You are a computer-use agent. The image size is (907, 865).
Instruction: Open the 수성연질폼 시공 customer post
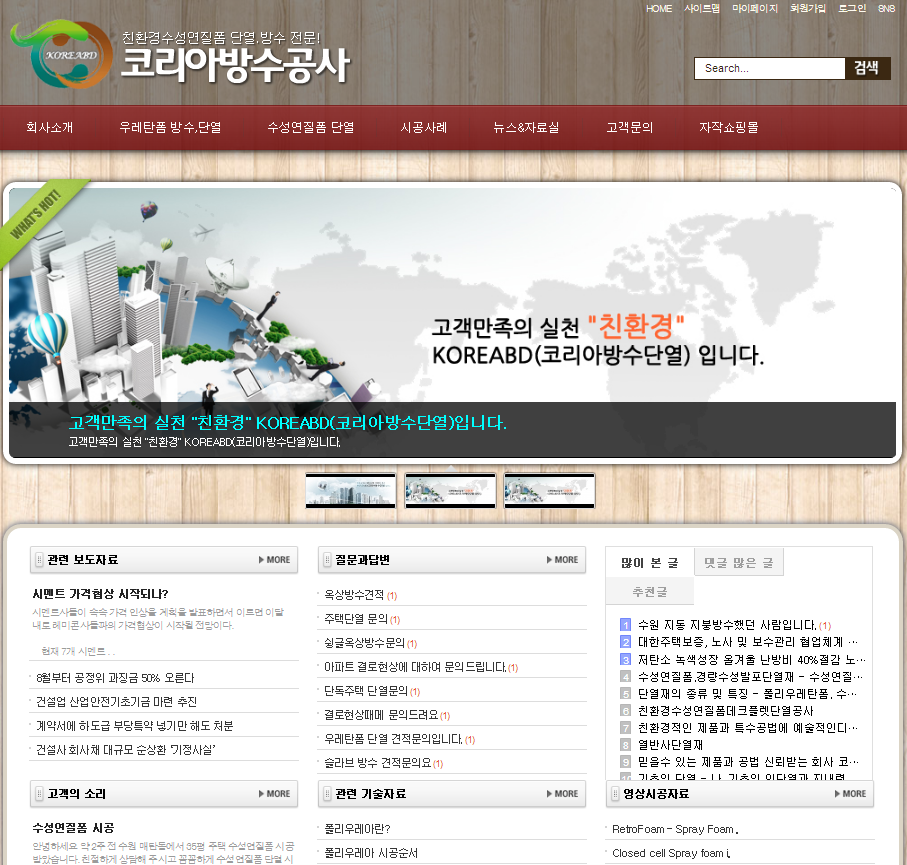tap(73, 828)
